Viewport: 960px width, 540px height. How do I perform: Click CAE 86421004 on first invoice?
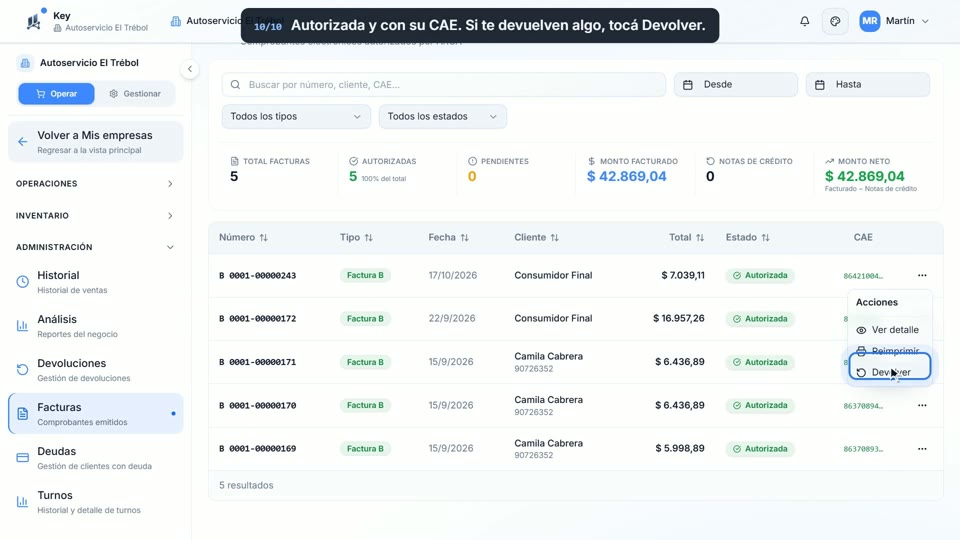point(863,276)
